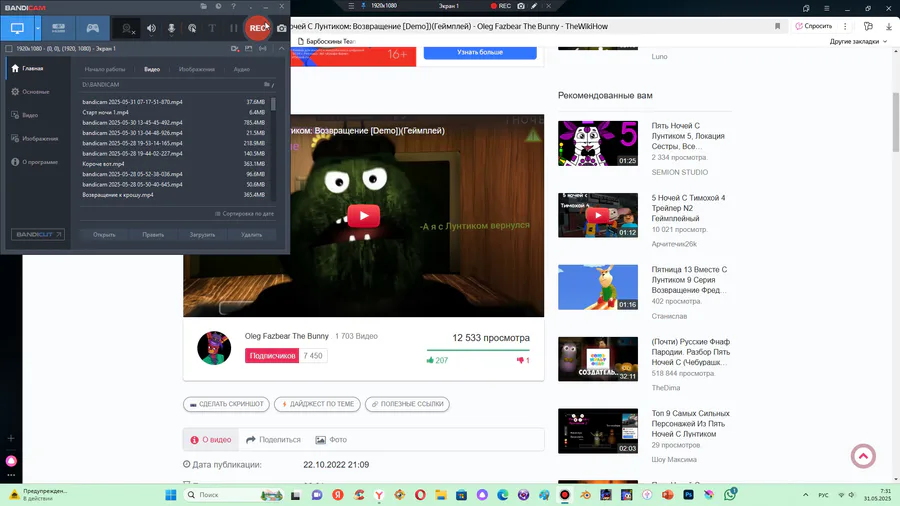Click the dislike thumbs-down icon
This screenshot has height=506, width=900.
[520, 360]
